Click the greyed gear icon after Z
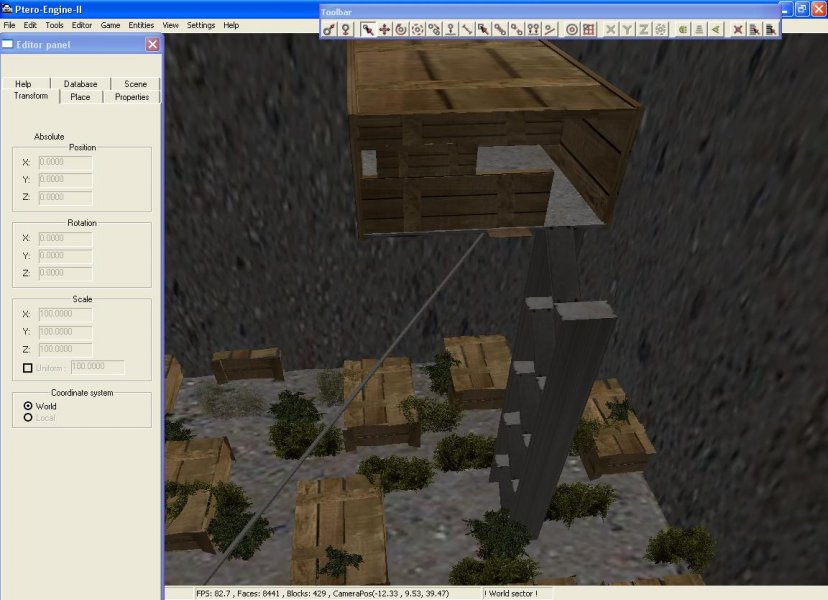Screen dimensions: 828x600 [660, 30]
